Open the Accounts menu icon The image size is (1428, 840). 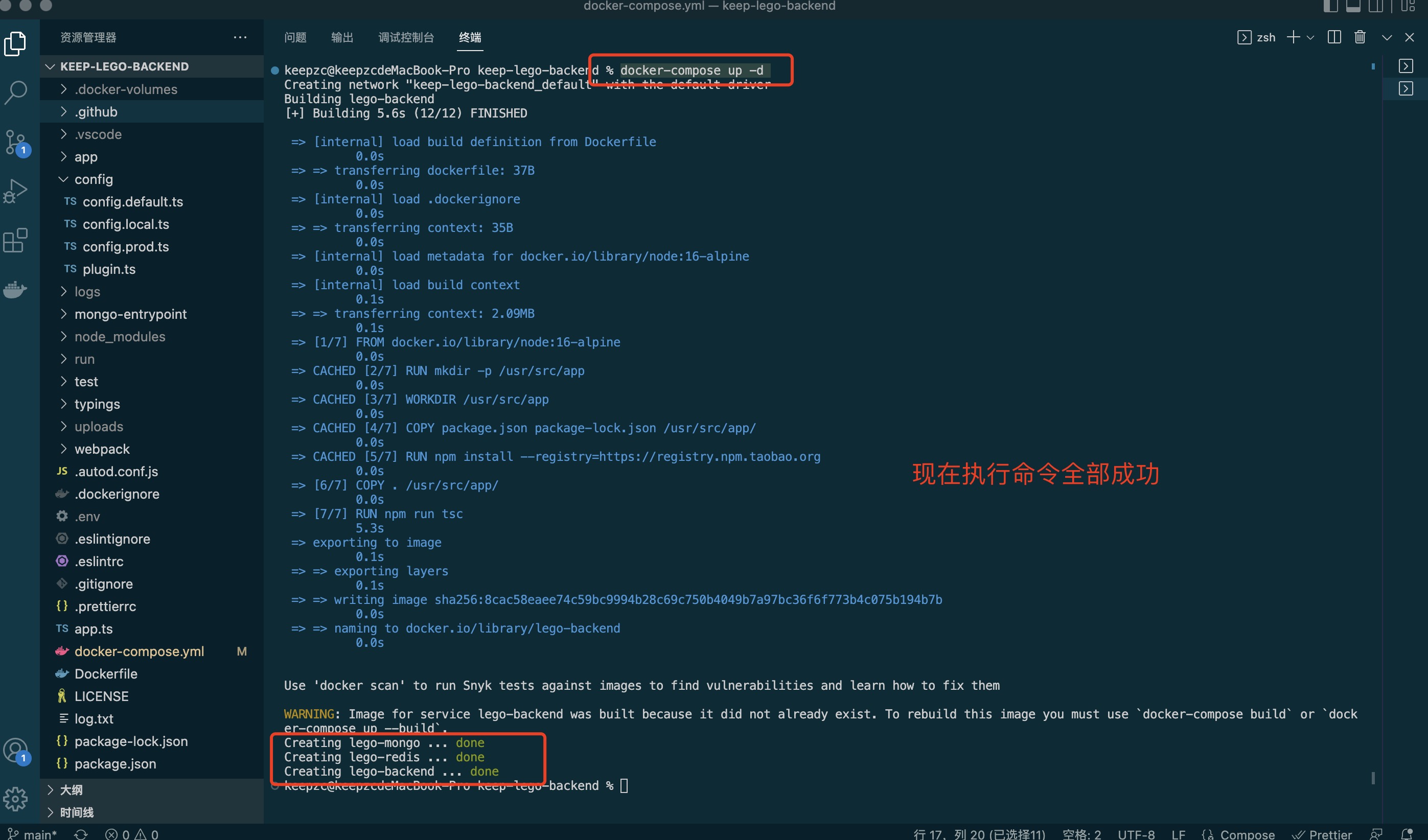pyautogui.click(x=16, y=752)
